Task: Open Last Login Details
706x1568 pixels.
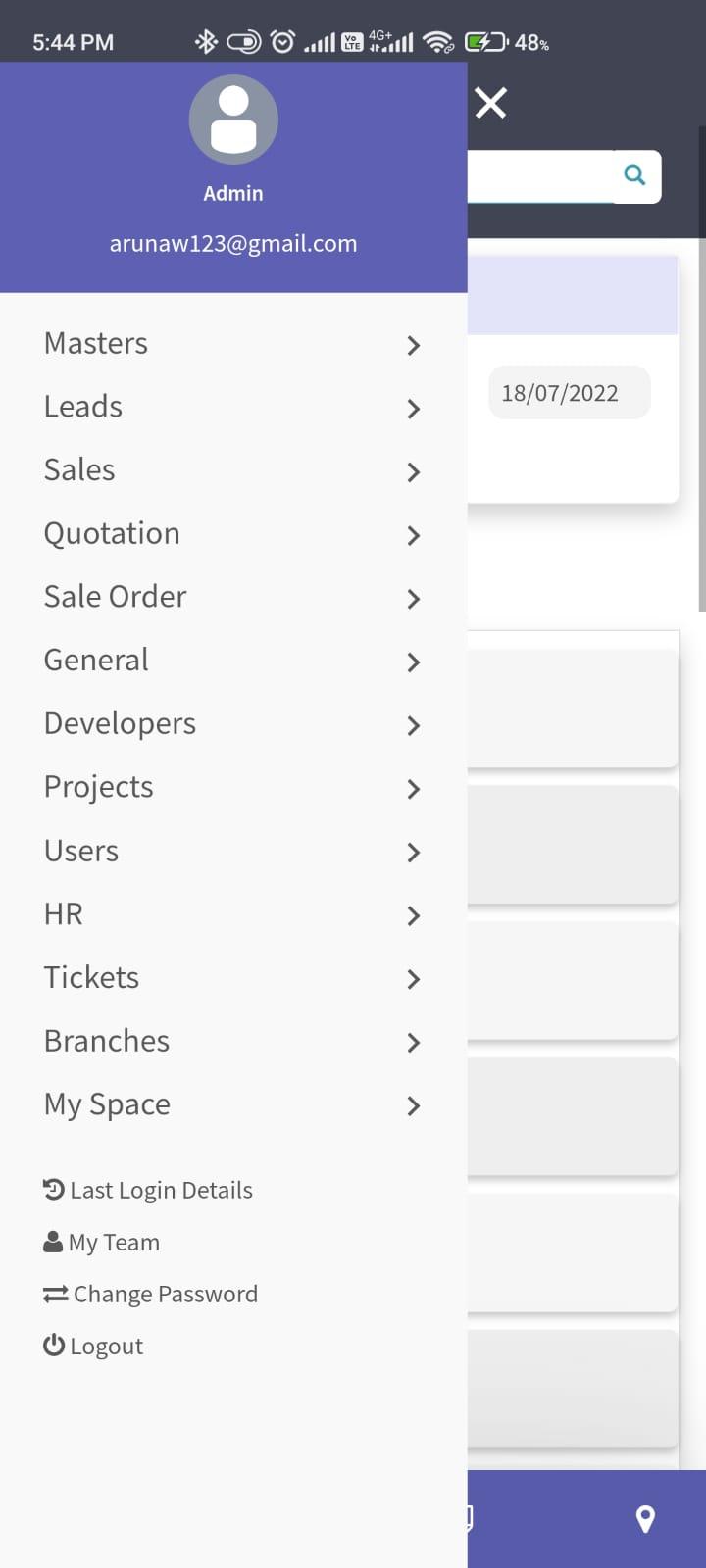Action: pyautogui.click(x=148, y=1190)
